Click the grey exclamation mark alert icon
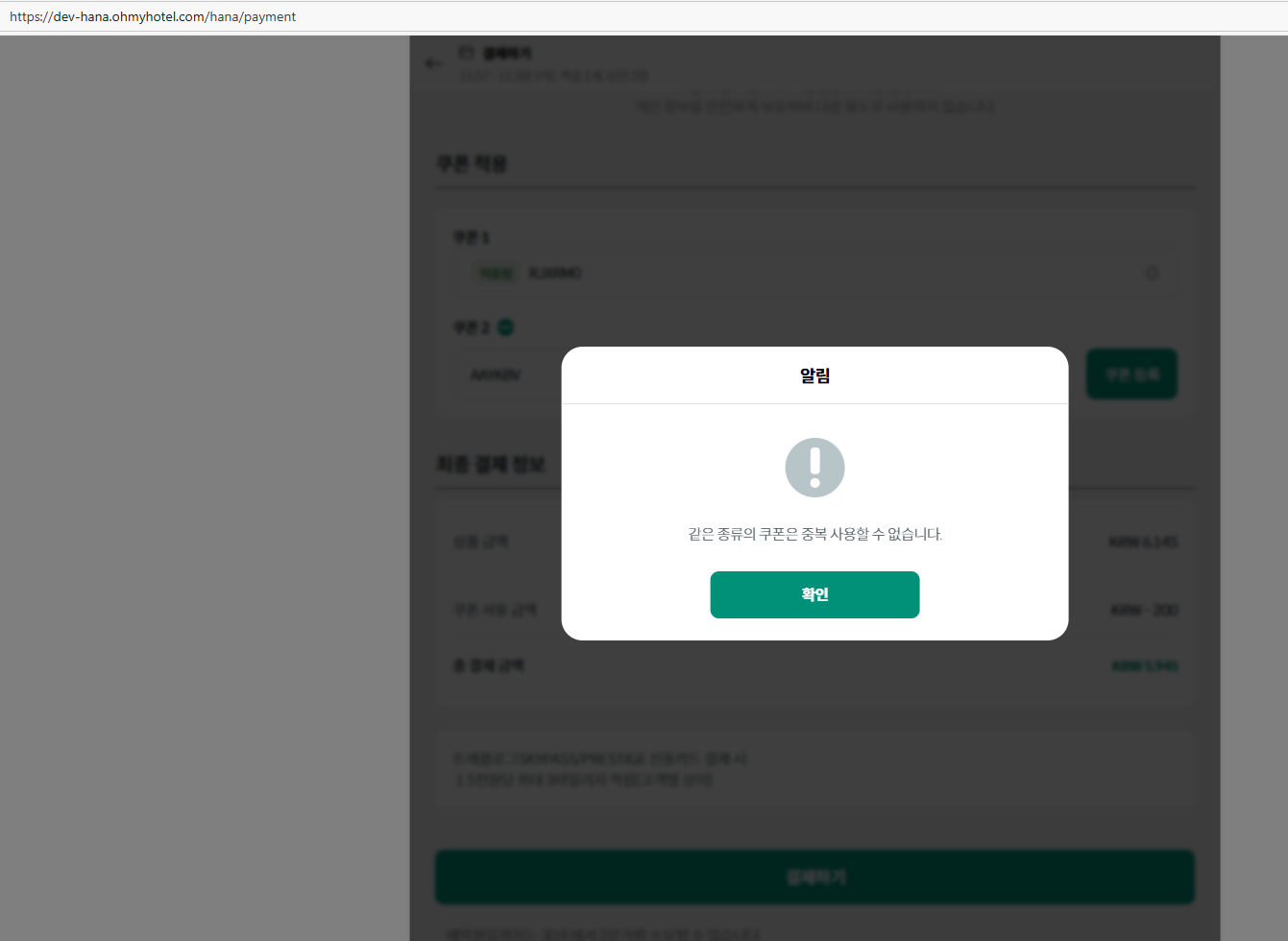The width and height of the screenshot is (1288, 941). pos(814,468)
